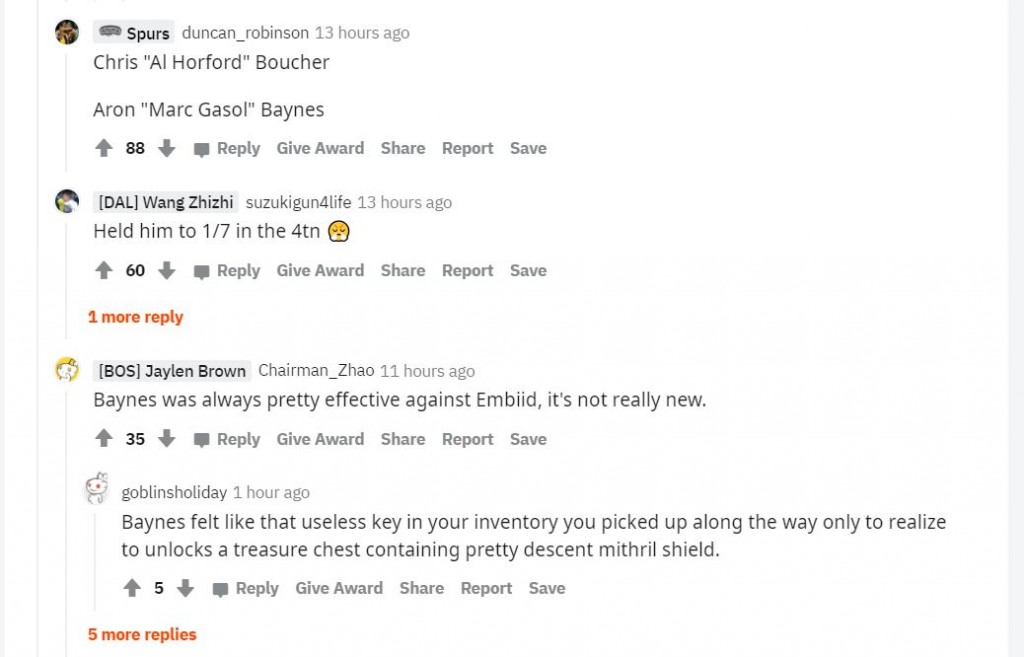Downvote the comment with 60 points
The image size is (1024, 657).
[167, 271]
